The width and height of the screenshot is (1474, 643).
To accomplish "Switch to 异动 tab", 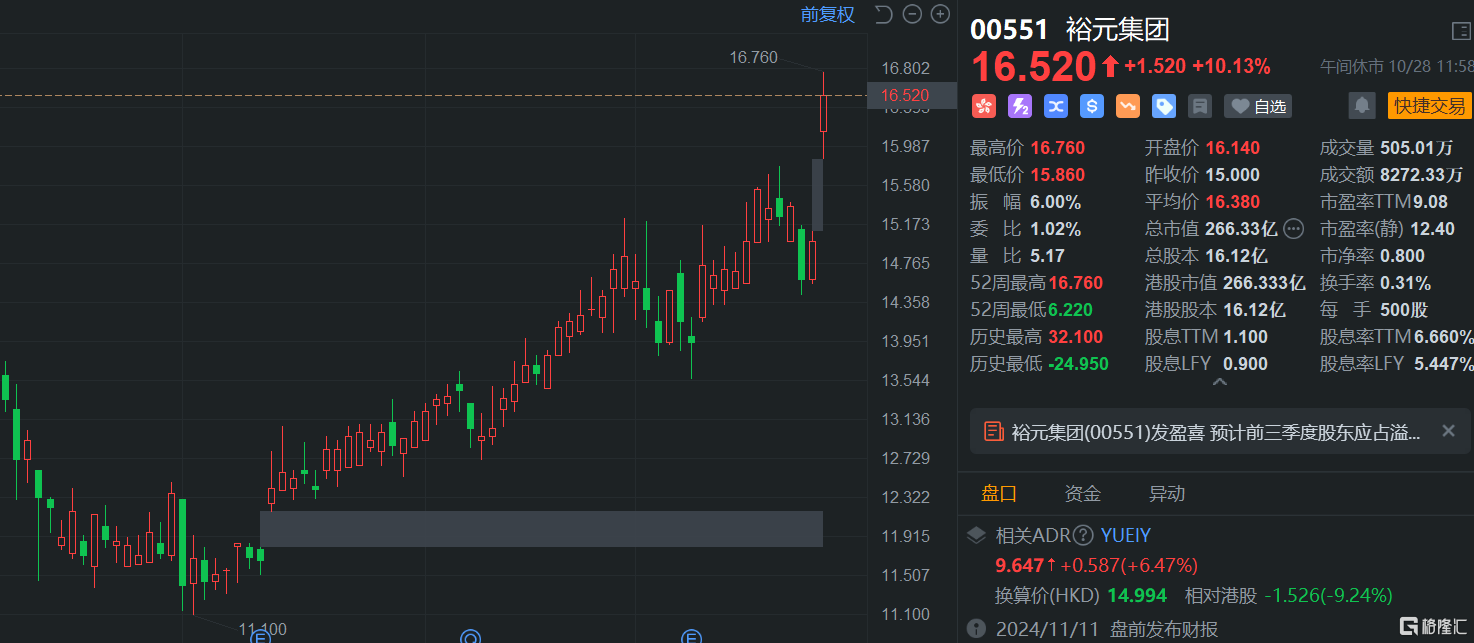I will 1167,493.
